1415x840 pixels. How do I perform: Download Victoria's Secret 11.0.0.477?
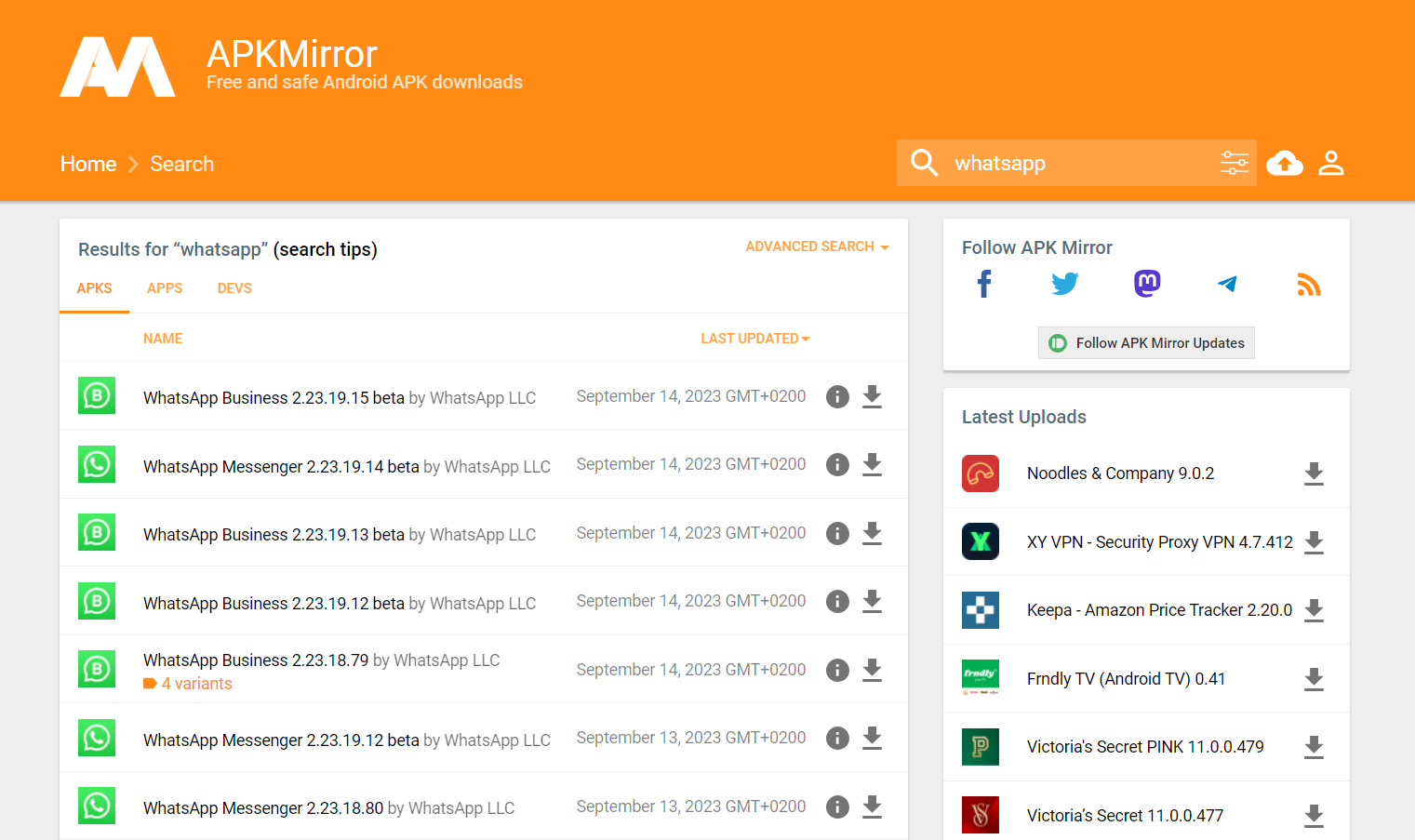tap(1314, 816)
